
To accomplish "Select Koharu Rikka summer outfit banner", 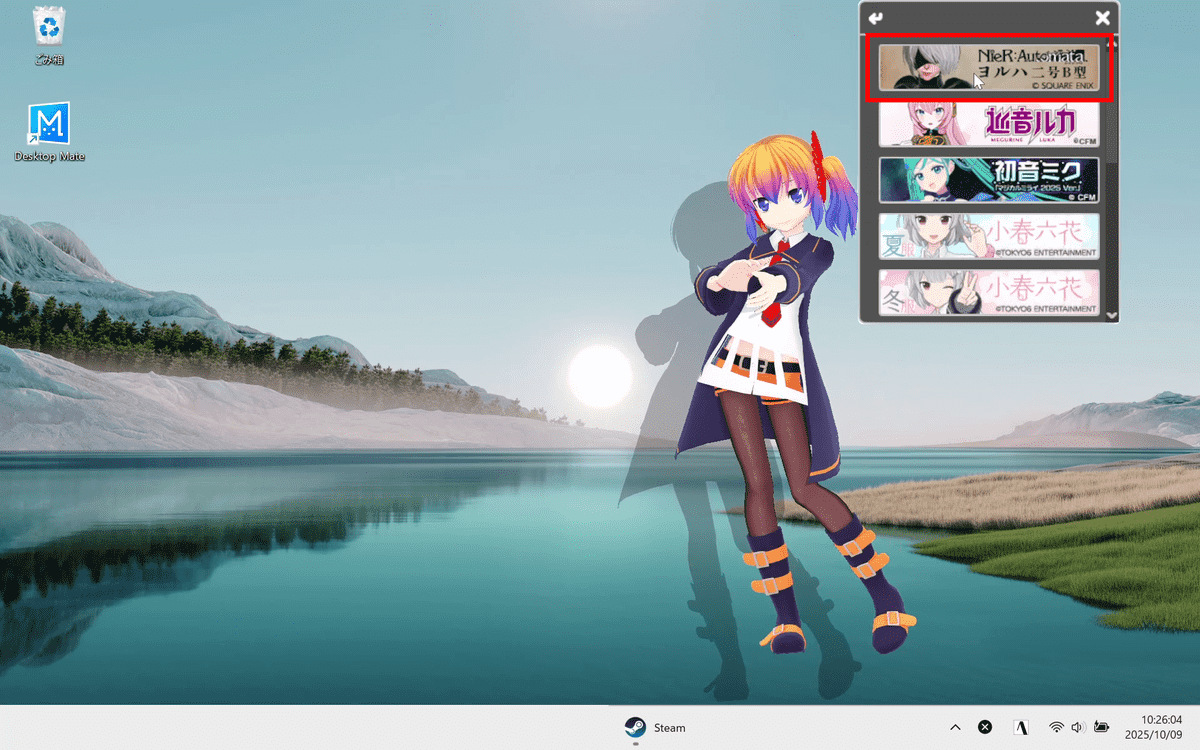I will (x=988, y=237).
